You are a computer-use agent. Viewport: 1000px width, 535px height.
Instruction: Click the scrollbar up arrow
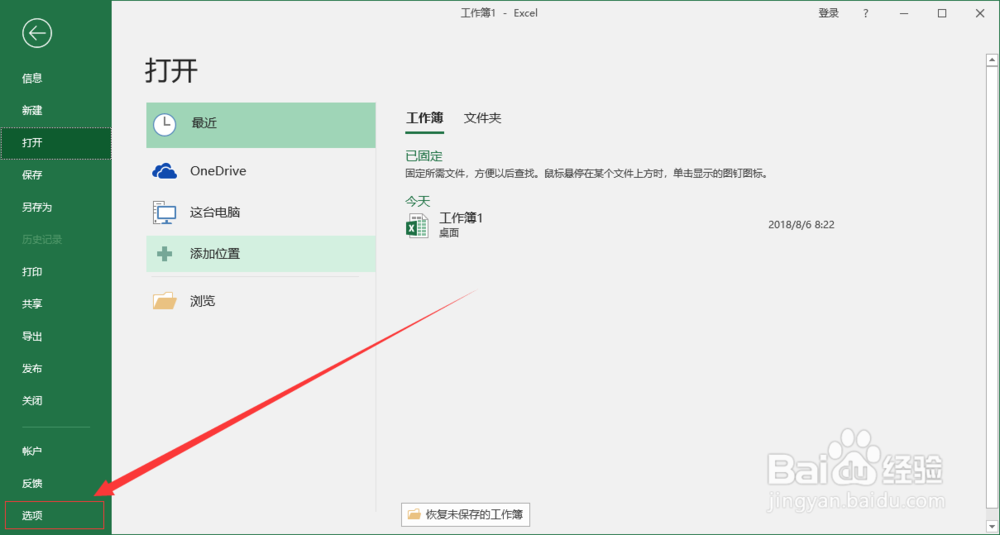pos(992,60)
